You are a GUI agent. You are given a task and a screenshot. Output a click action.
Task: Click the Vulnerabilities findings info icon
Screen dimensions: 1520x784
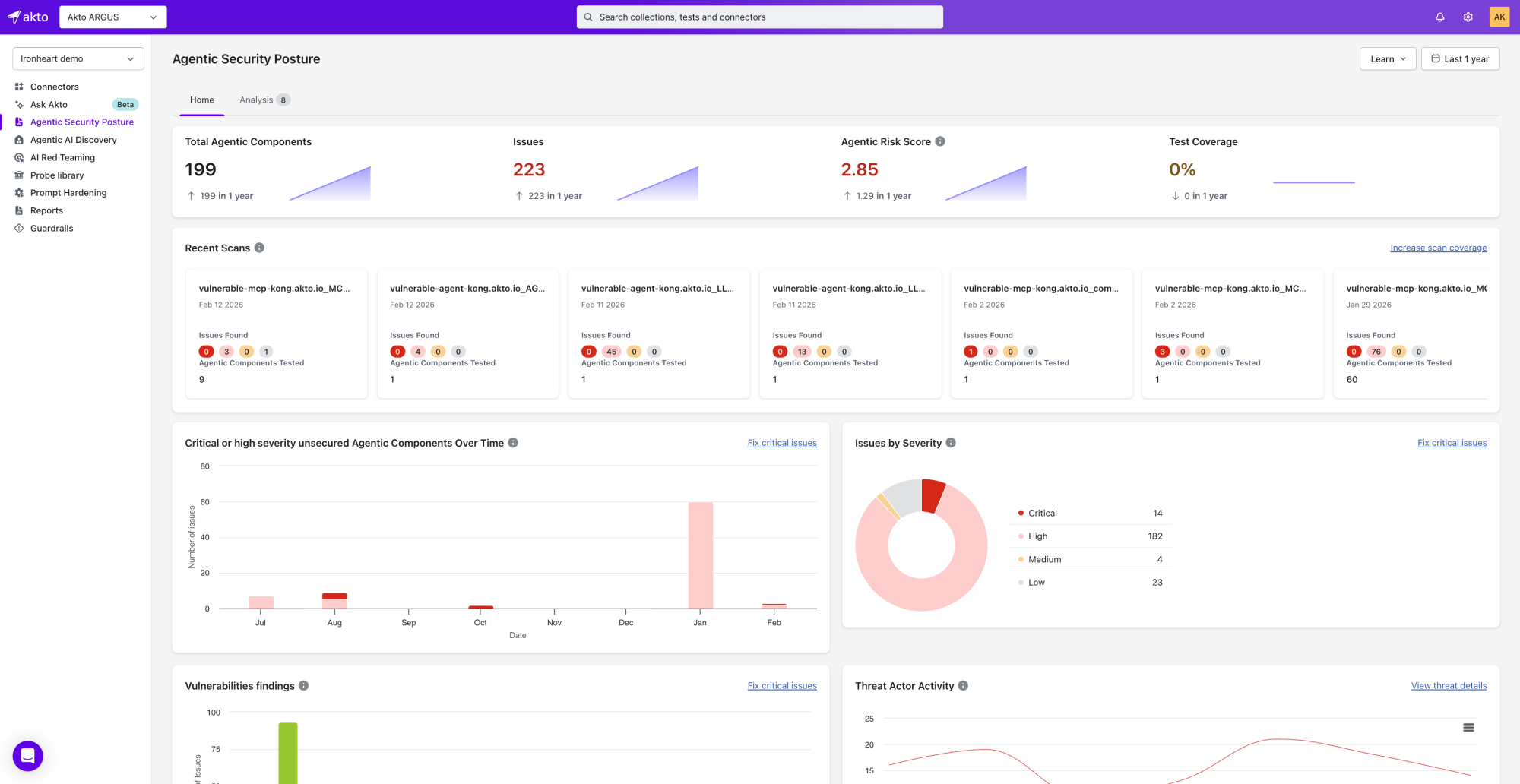coord(303,685)
